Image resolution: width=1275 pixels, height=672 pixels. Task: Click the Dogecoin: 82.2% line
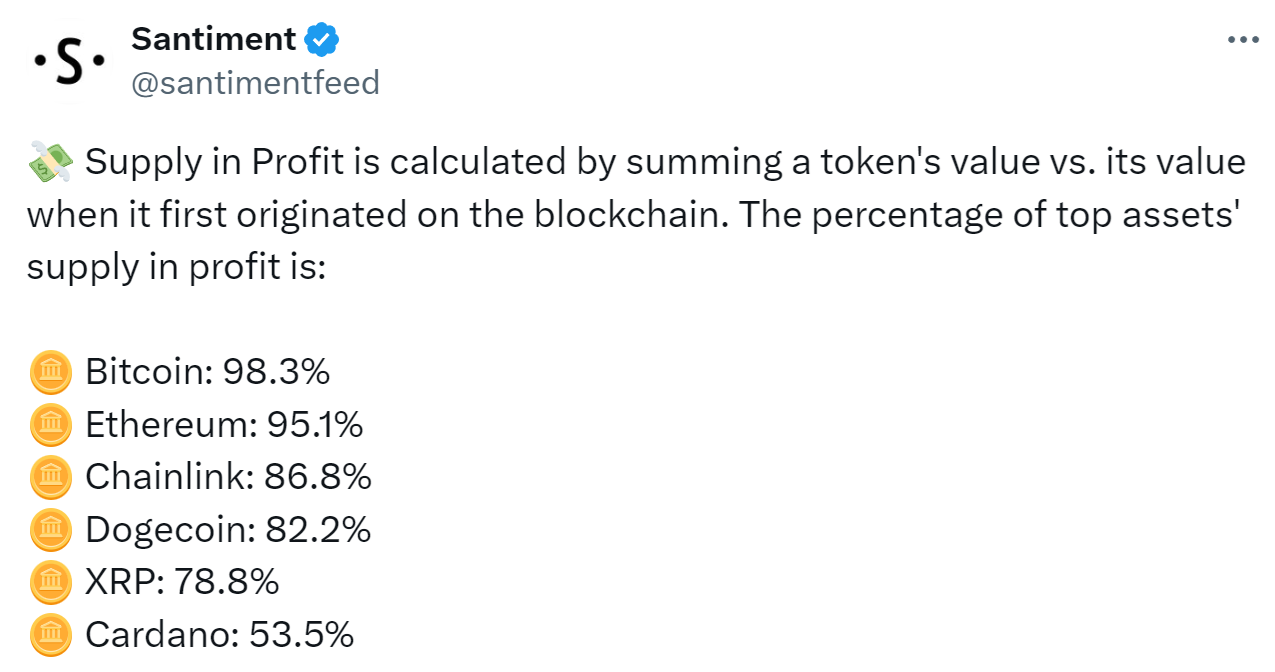pyautogui.click(x=228, y=529)
